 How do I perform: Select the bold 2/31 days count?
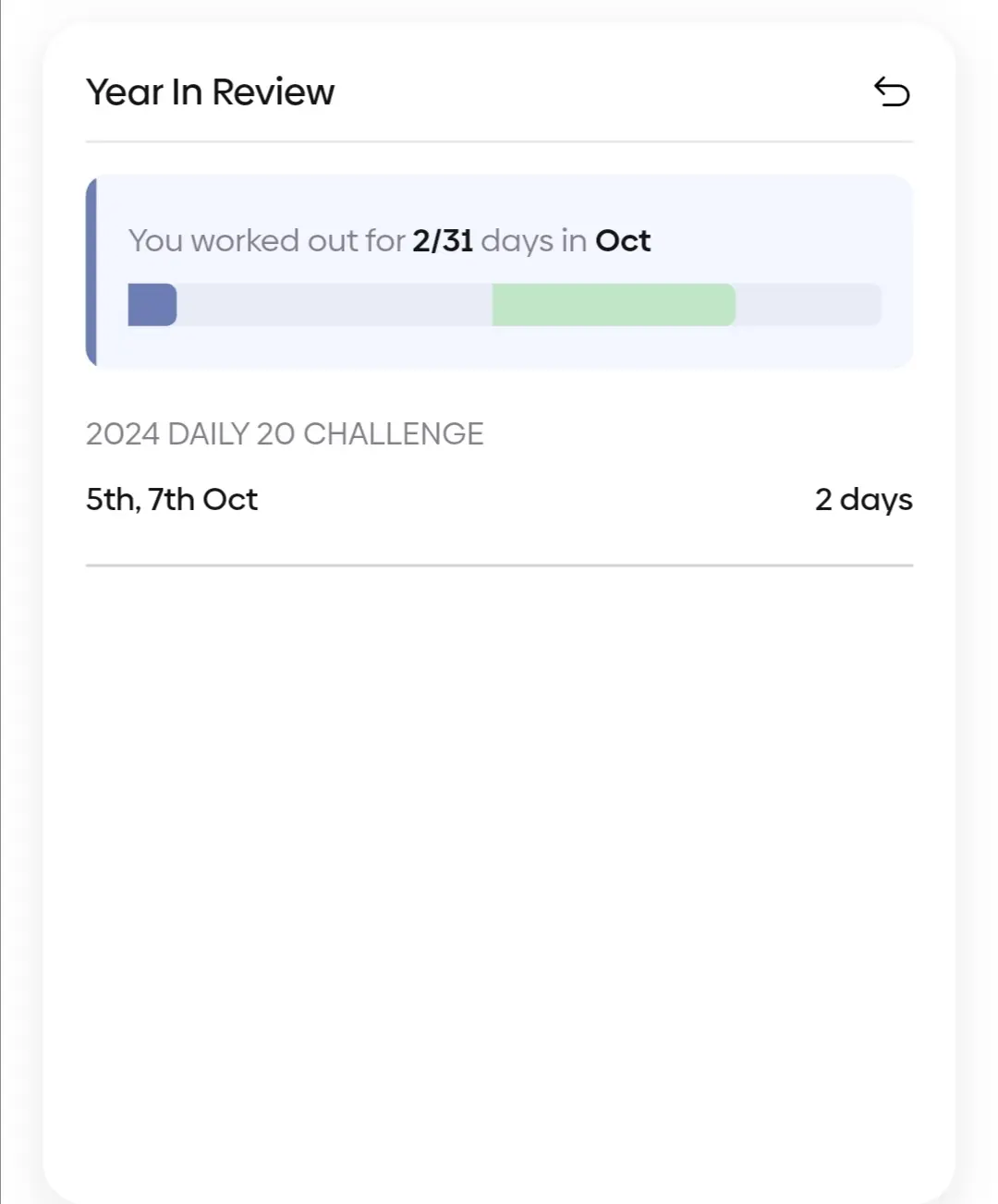coord(443,241)
